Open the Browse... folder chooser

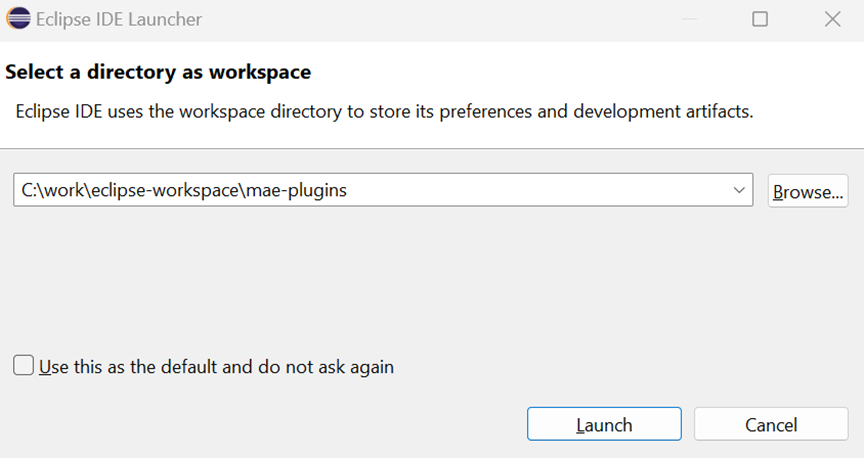(x=808, y=191)
